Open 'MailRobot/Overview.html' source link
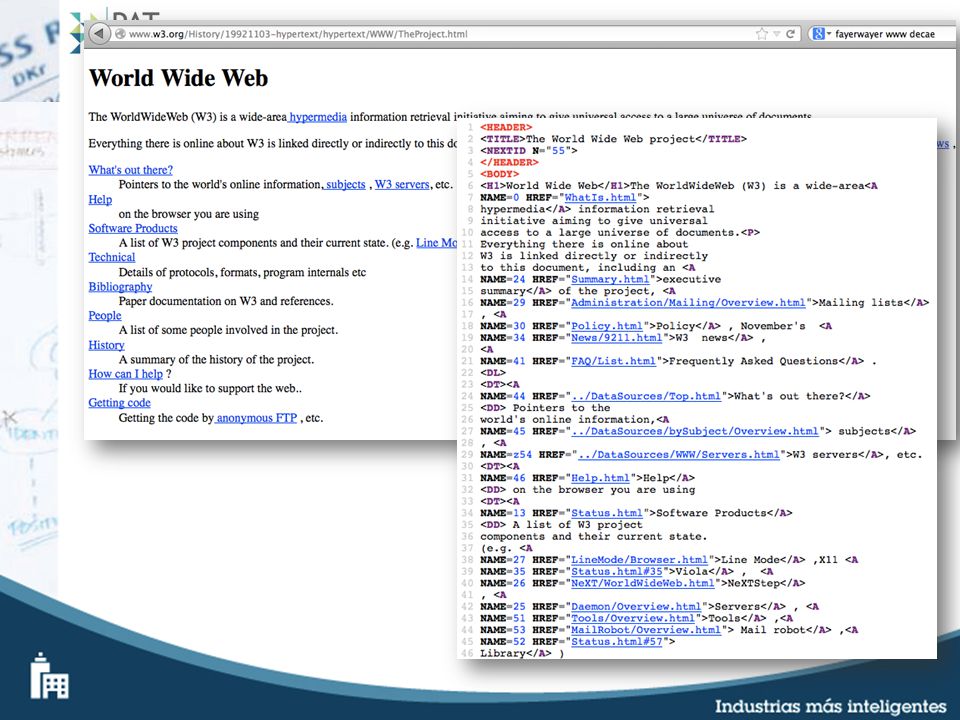Image resolution: width=960 pixels, height=720 pixels. tap(646, 630)
